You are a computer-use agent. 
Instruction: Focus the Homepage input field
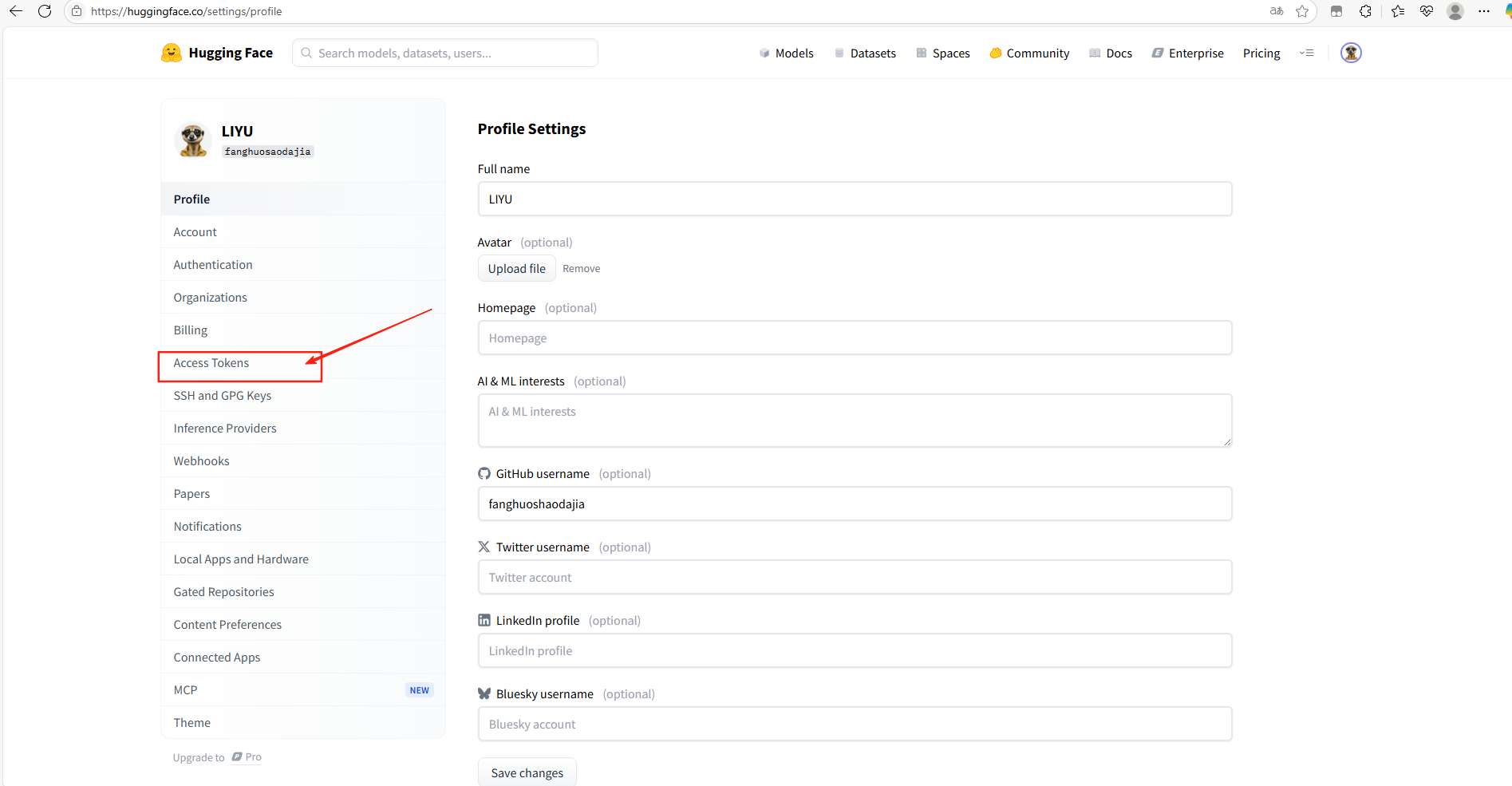point(855,338)
